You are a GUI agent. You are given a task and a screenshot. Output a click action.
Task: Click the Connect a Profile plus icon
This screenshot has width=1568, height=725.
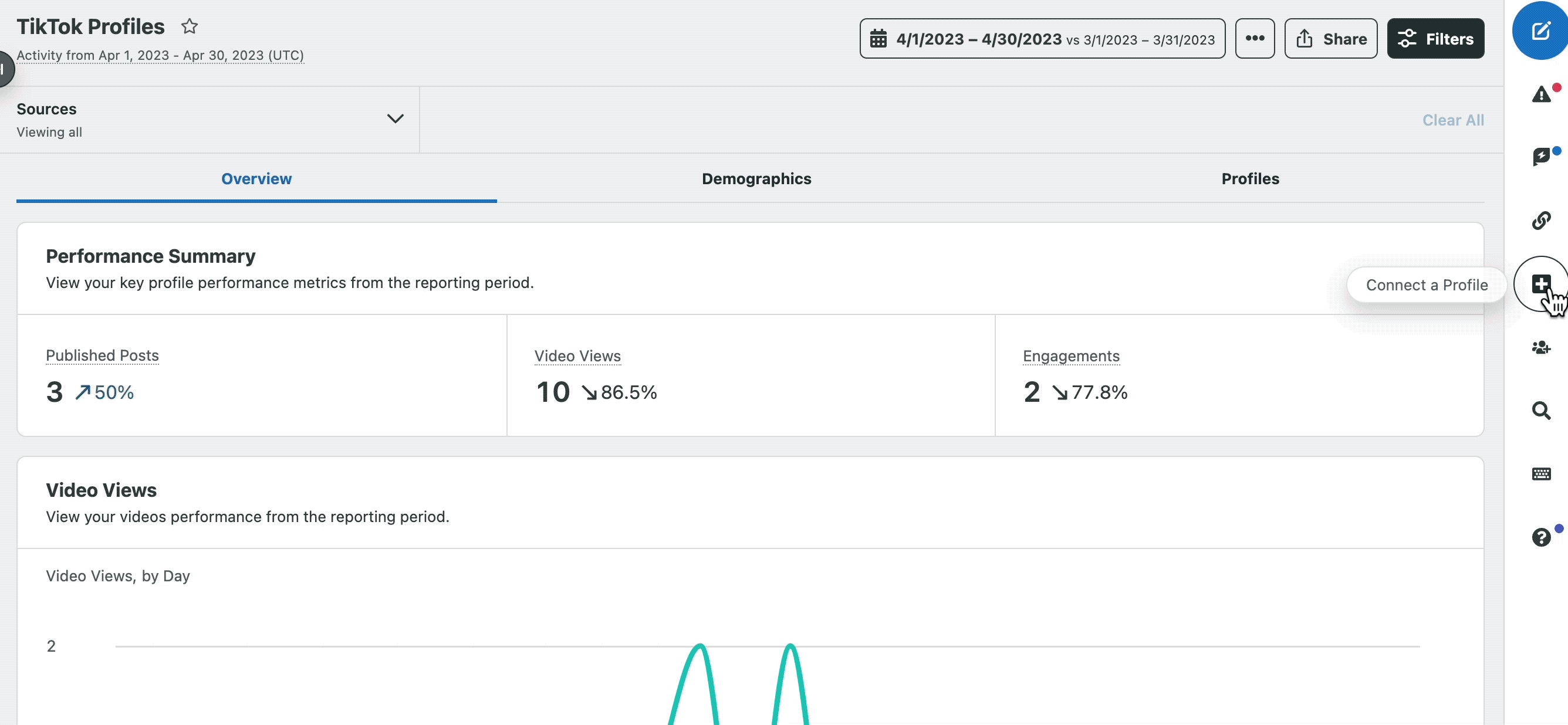point(1541,283)
